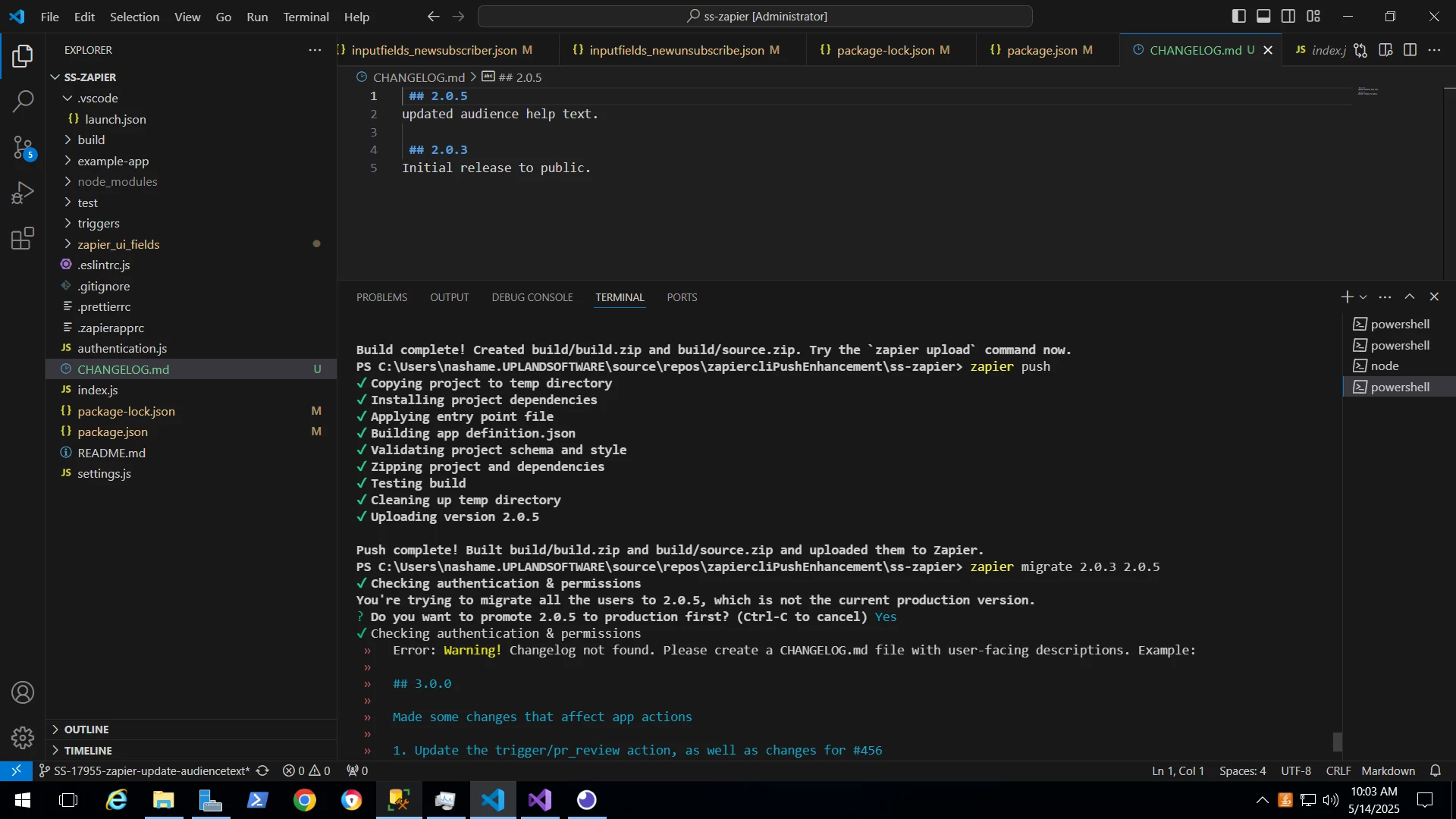Open the package-lock.json editor tab

click(x=891, y=50)
